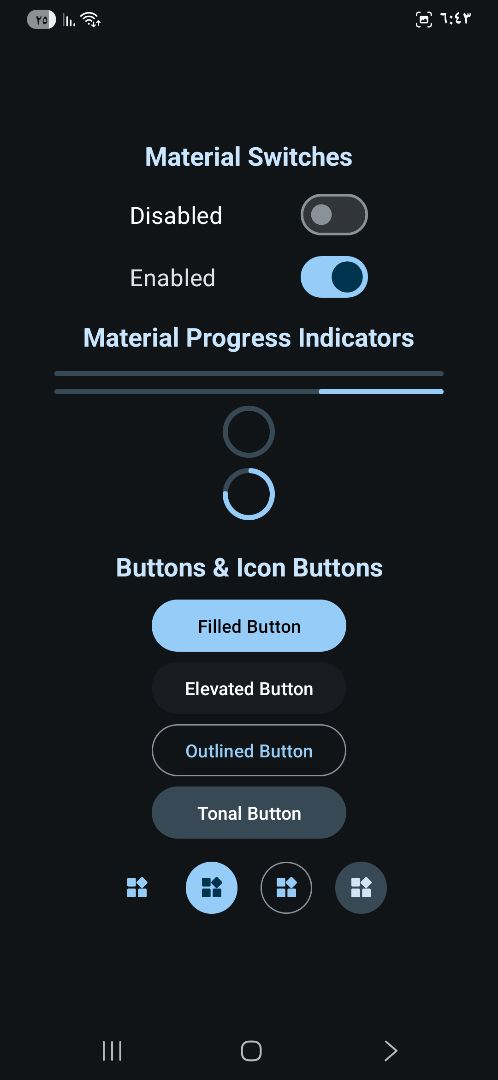Tap the empty circular progress indicator
Image resolution: width=498 pixels, height=1080 pixels.
click(249, 432)
